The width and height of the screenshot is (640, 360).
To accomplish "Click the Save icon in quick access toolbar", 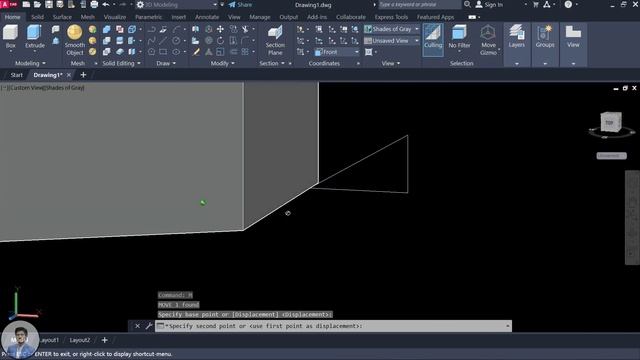I will click(49, 4).
